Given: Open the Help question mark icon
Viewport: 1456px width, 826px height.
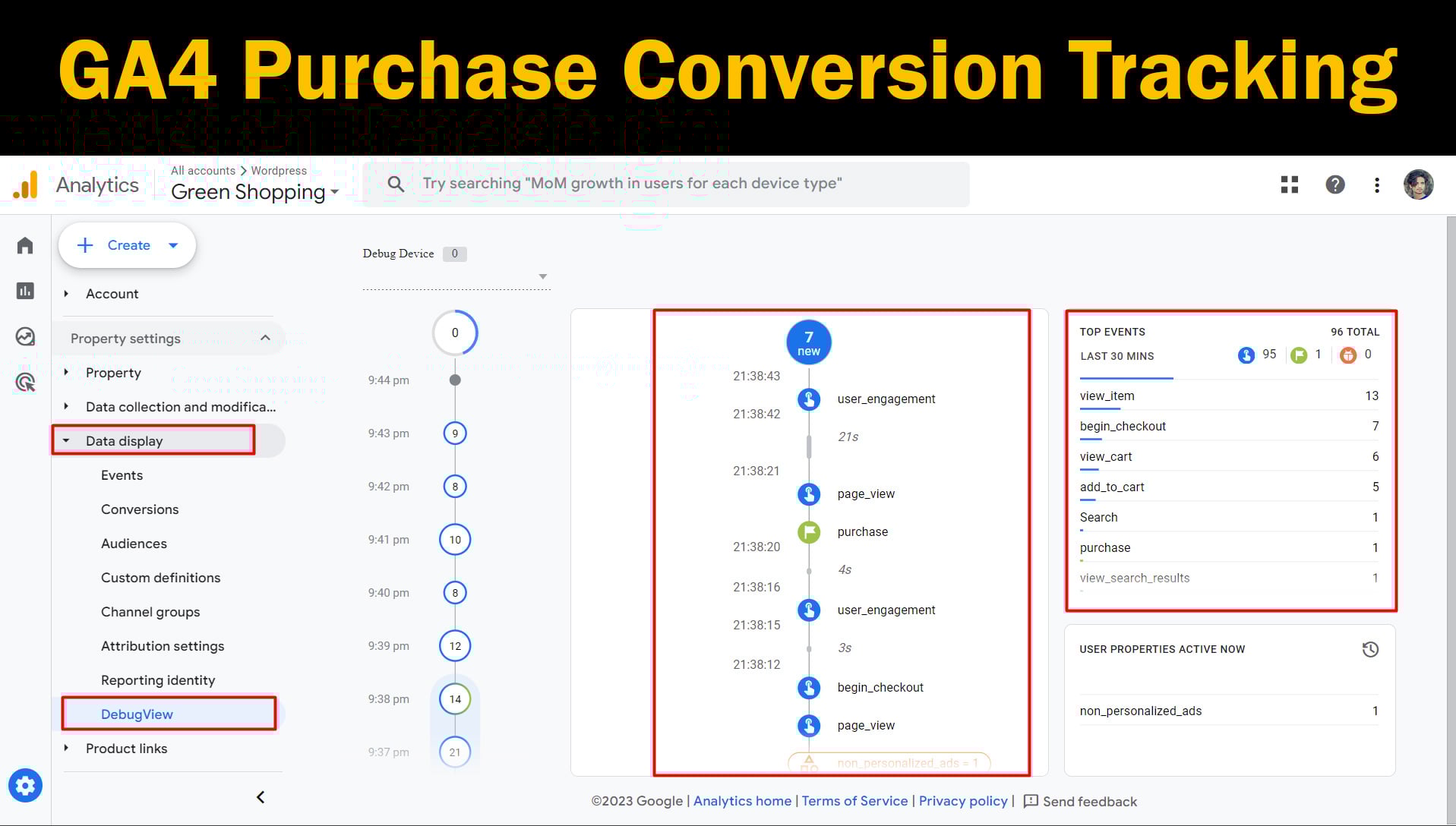Looking at the screenshot, I should 1334,184.
